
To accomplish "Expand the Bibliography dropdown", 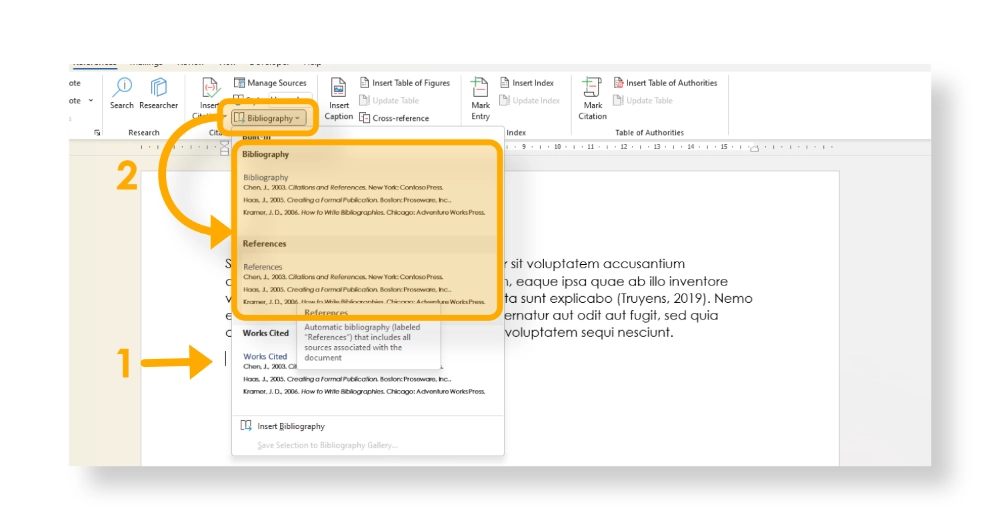I will click(270, 118).
